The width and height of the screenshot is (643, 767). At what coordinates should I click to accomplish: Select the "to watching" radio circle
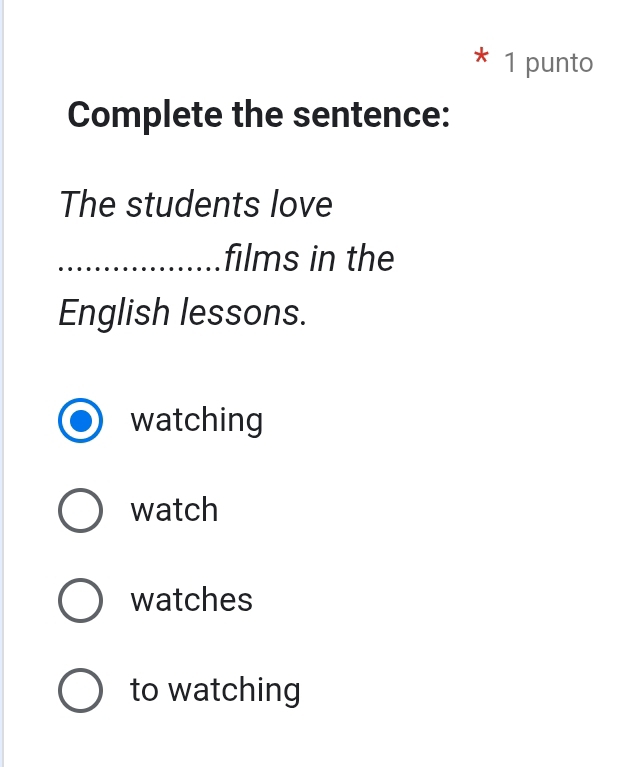80,691
